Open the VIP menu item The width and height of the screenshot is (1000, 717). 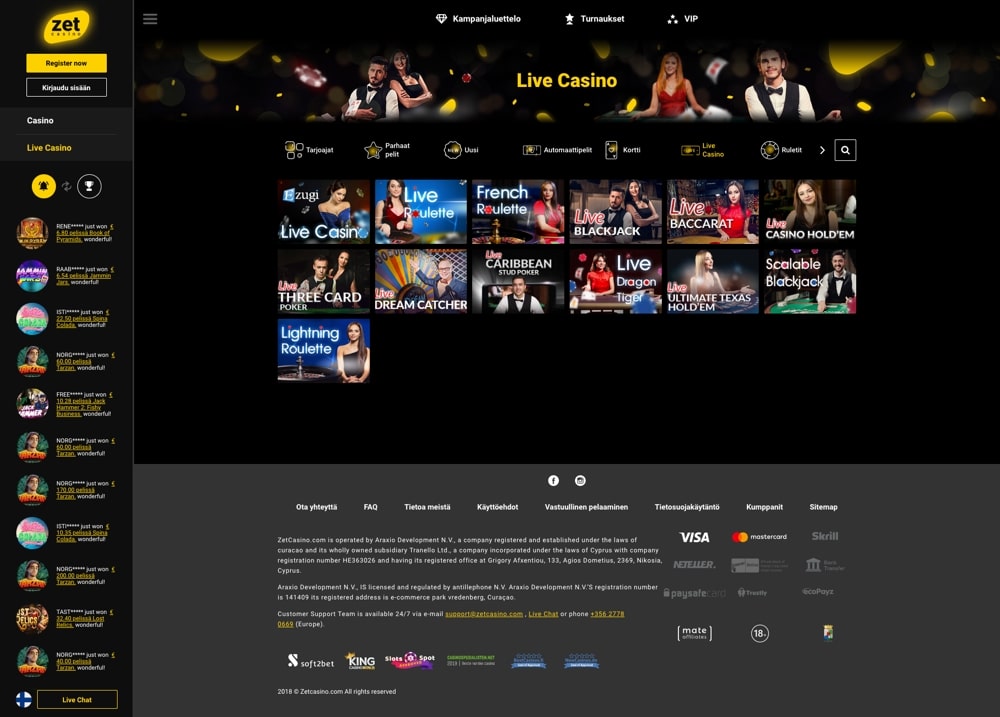[x=682, y=19]
